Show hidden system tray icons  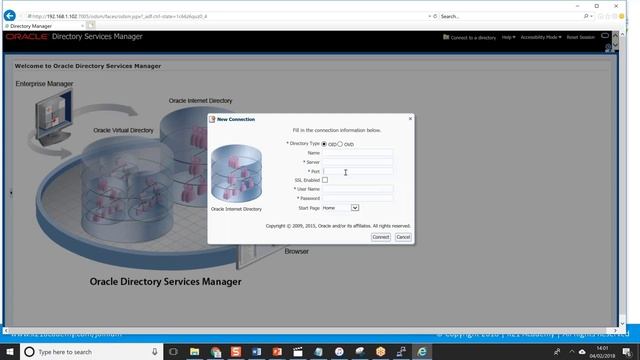coord(571,352)
